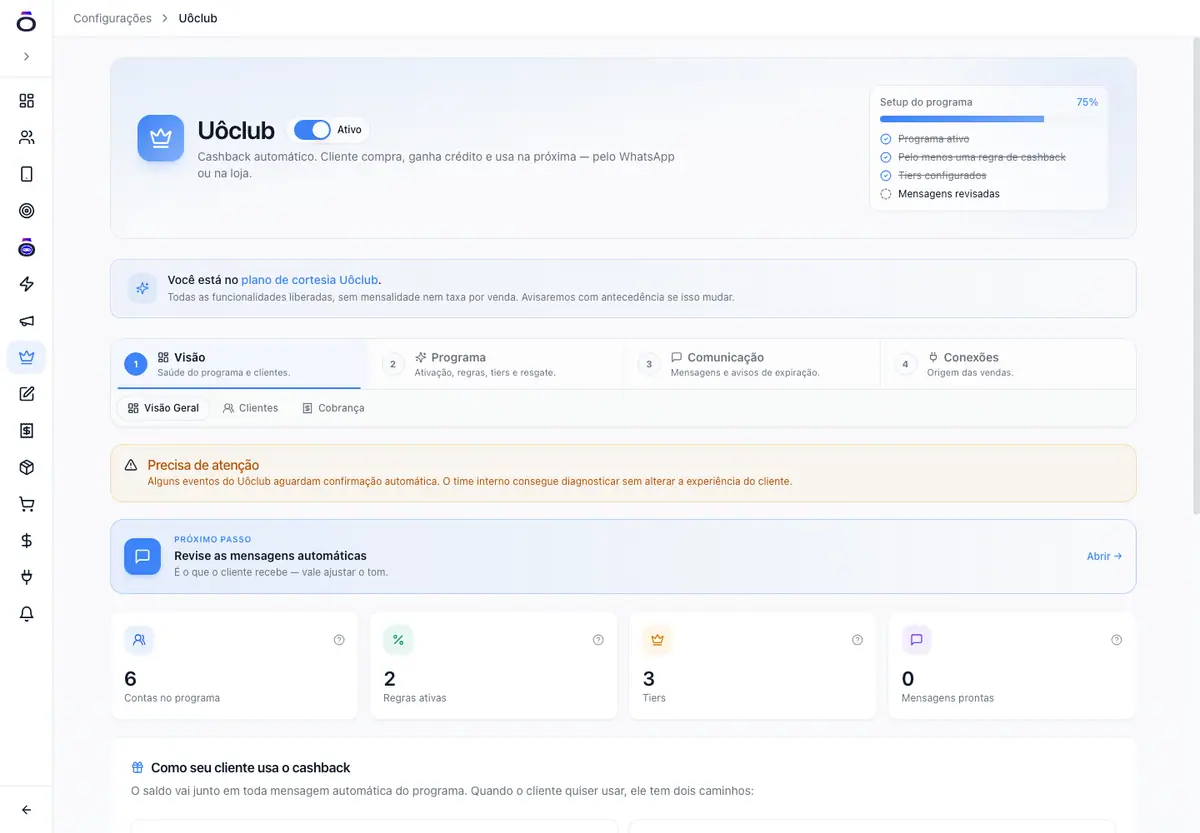Open the dollar sign icon in sidebar
Image resolution: width=1200 pixels, height=833 pixels.
[x=27, y=541]
